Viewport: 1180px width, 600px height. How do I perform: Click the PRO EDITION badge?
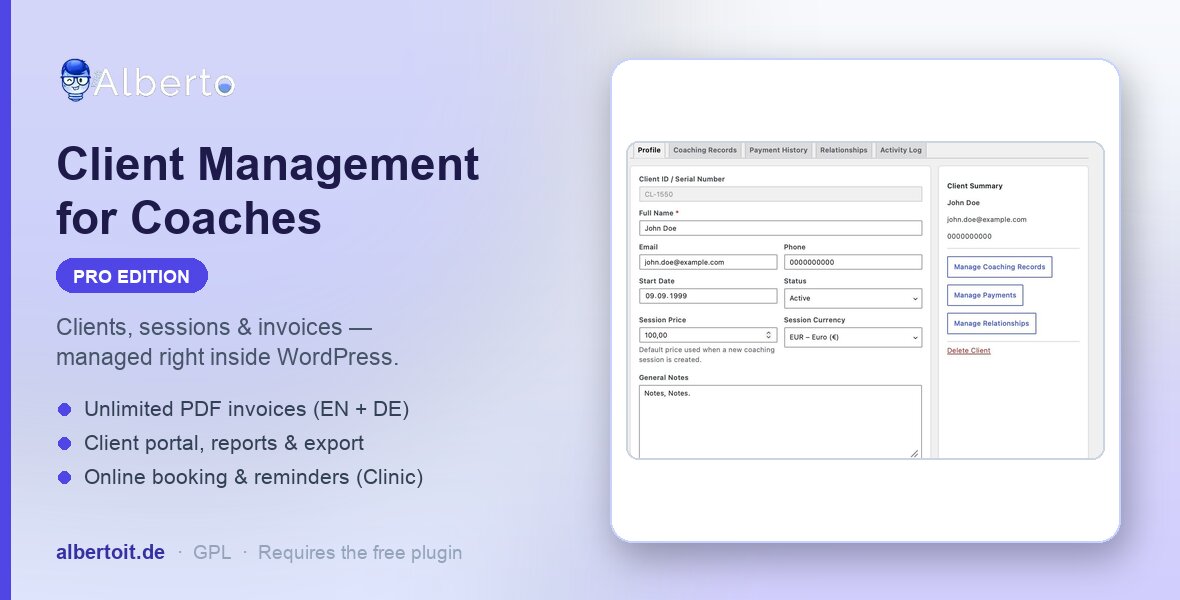(x=132, y=276)
